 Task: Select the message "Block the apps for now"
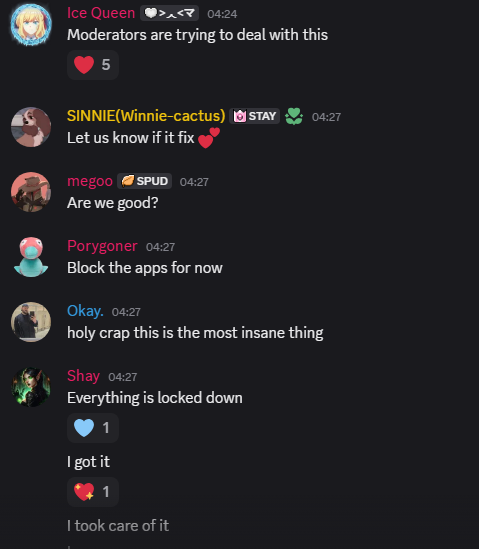[145, 268]
